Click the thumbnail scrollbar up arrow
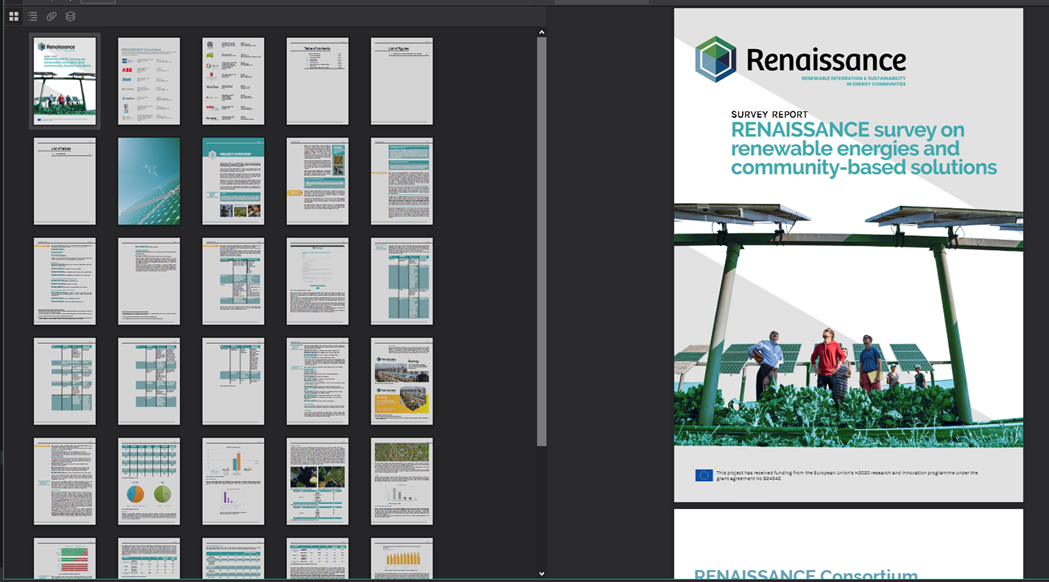The width and height of the screenshot is (1049, 582). 541,32
